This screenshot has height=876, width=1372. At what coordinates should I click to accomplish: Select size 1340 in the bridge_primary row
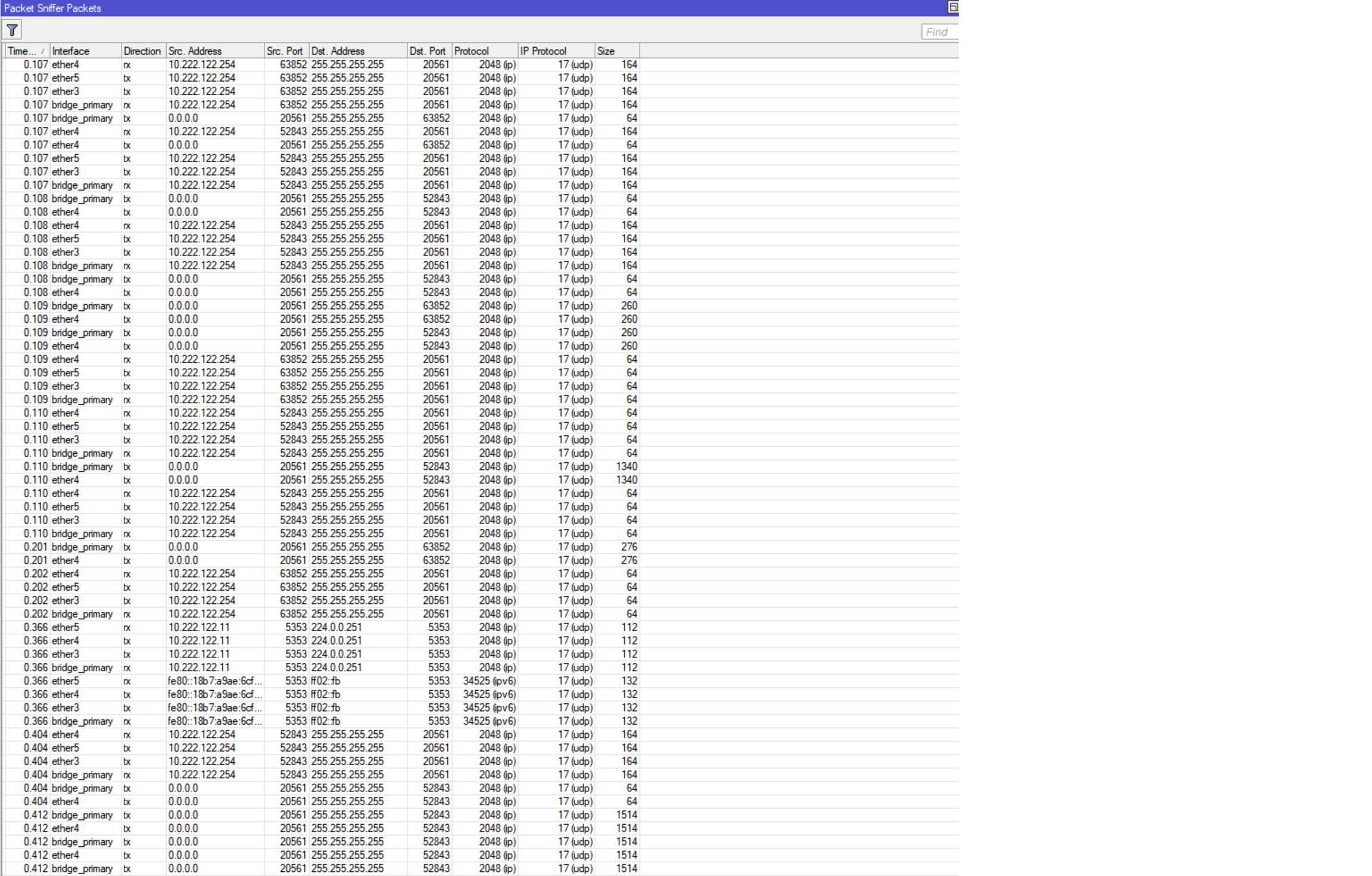tap(626, 467)
